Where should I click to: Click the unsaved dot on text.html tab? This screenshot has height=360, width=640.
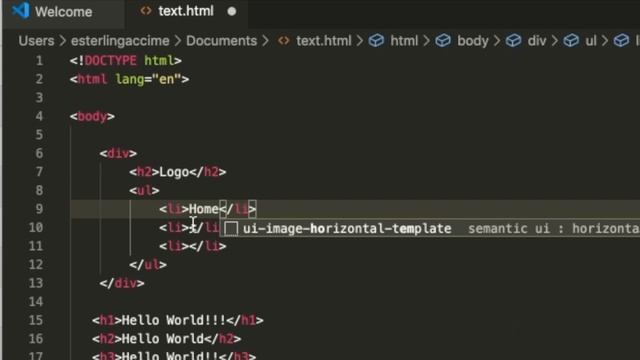click(232, 11)
